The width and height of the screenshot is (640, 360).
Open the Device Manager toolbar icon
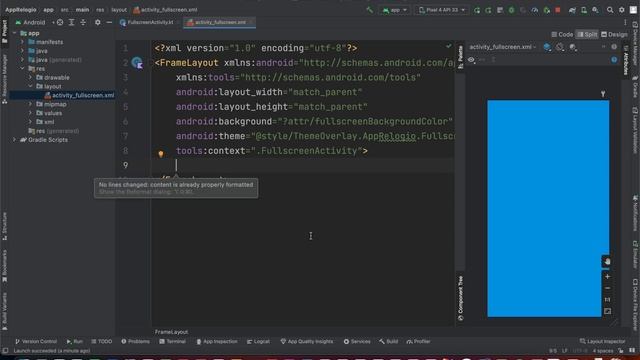point(584,10)
